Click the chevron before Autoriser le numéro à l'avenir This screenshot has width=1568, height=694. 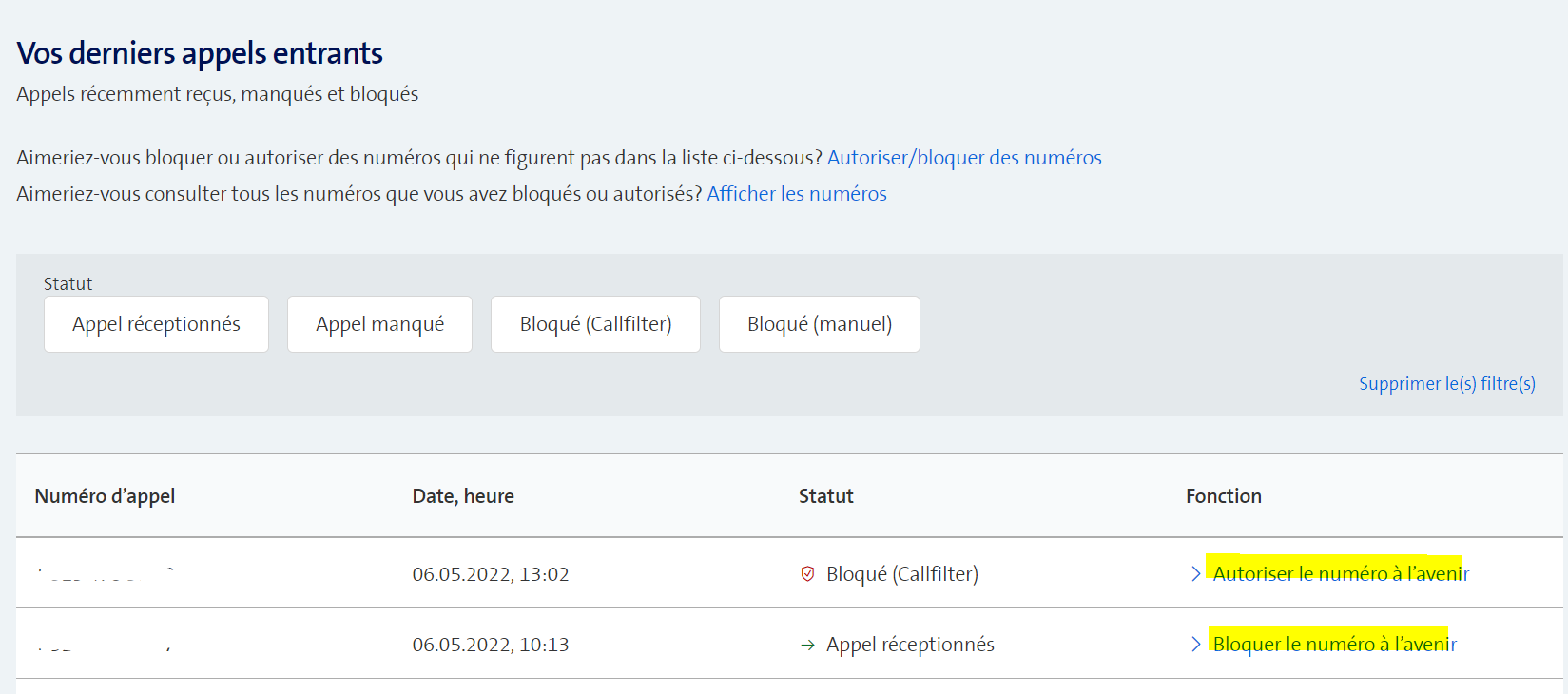1195,573
